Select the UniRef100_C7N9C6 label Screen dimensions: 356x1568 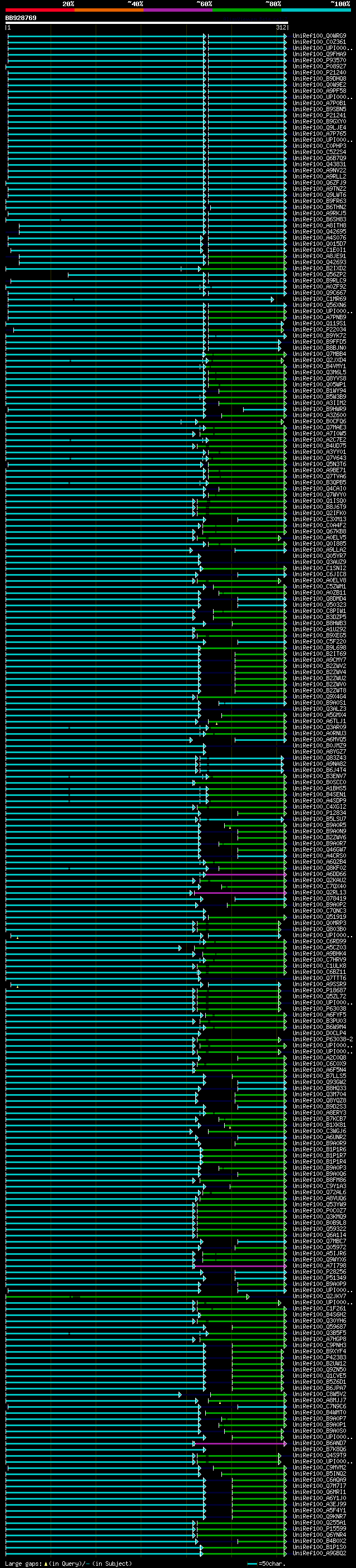[x=319, y=1406]
